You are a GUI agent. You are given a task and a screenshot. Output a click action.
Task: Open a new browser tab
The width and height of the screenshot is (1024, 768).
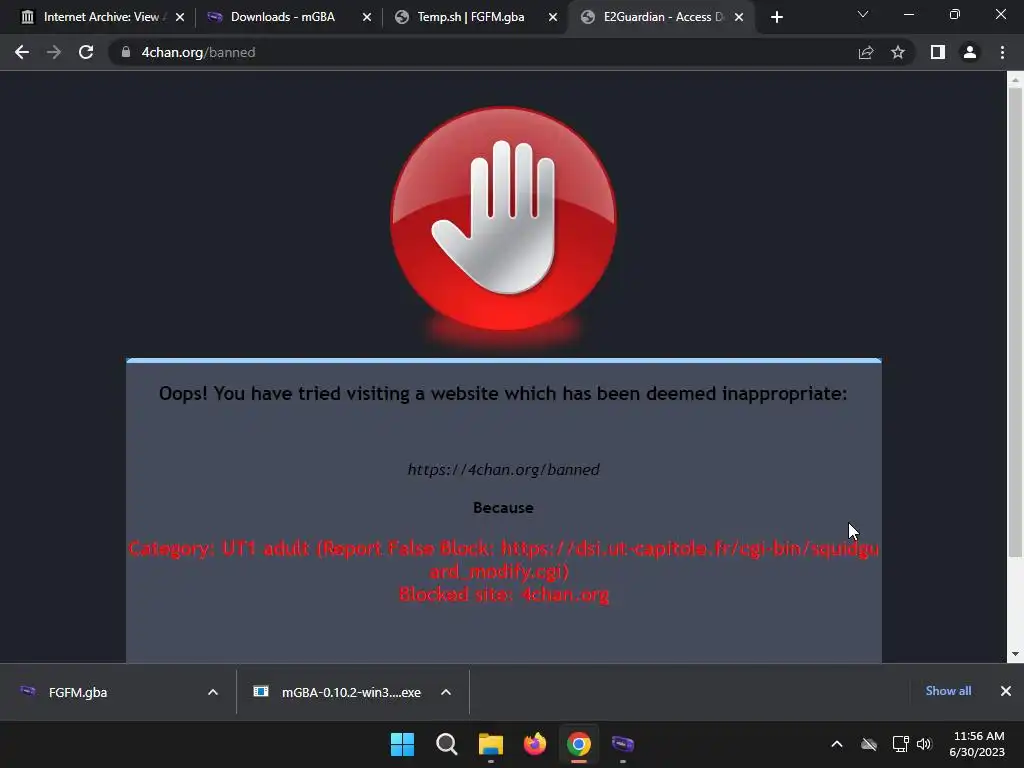[776, 17]
